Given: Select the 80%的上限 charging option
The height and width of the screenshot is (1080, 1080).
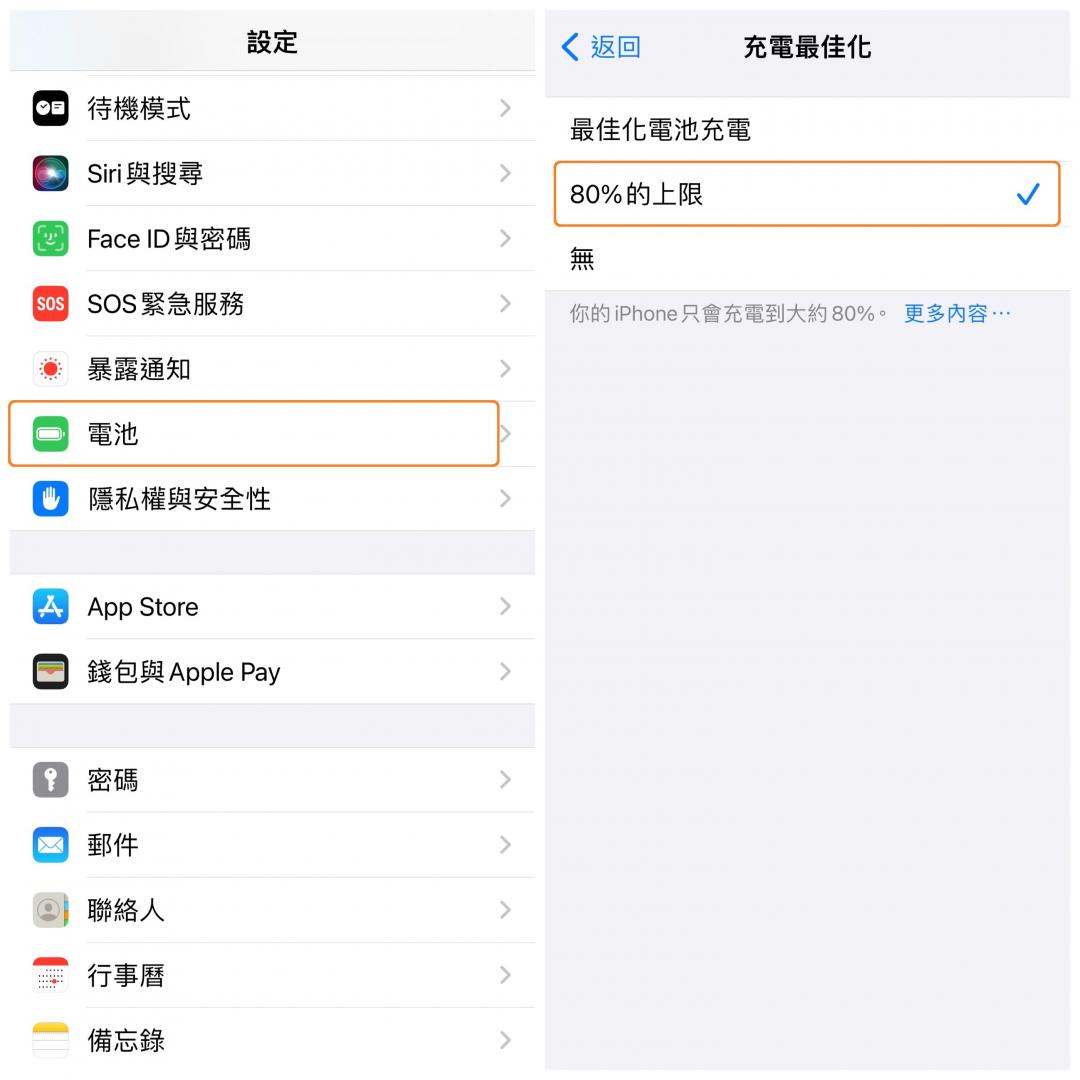Looking at the screenshot, I should click(807, 194).
